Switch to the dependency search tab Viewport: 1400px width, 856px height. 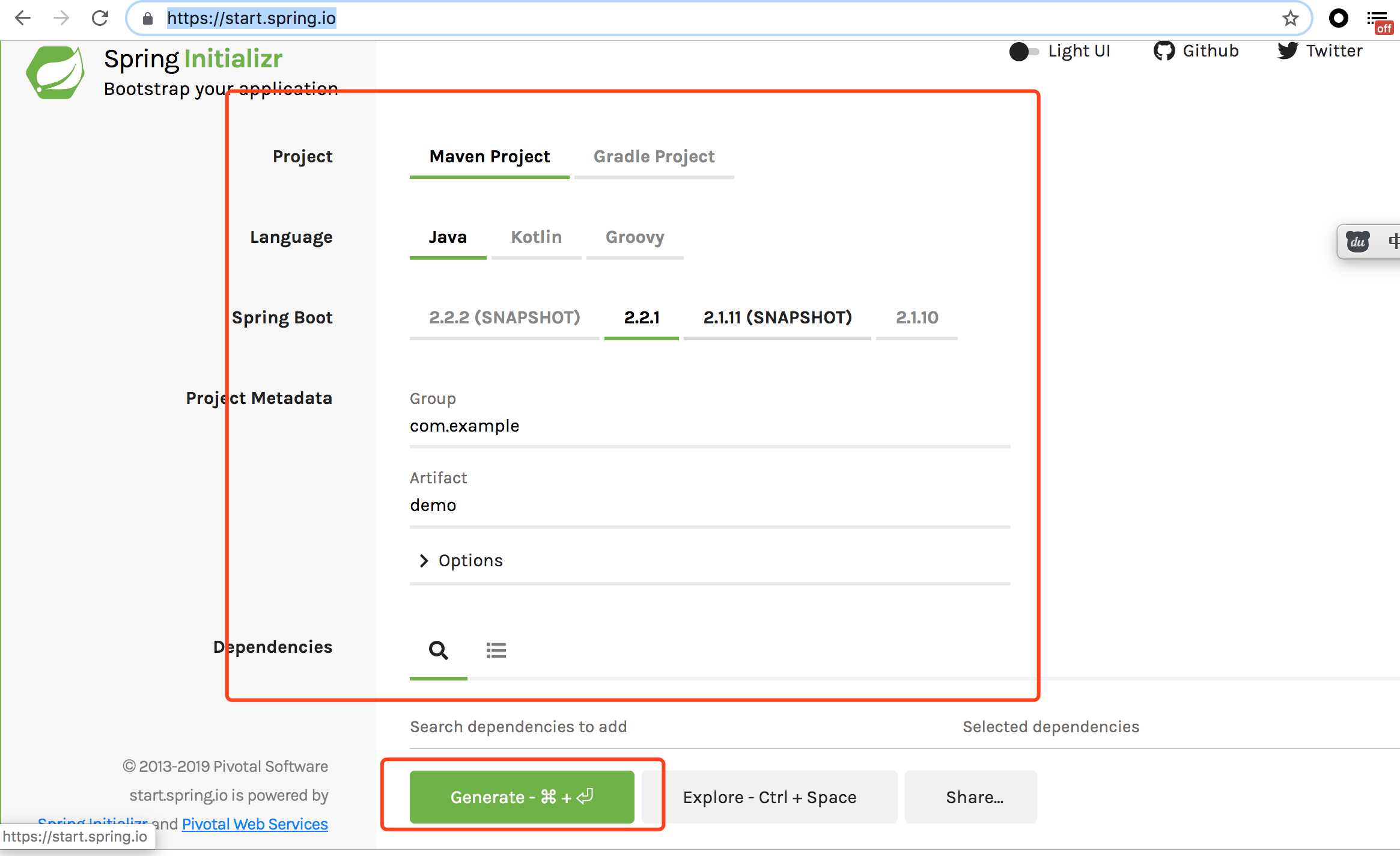pos(438,651)
